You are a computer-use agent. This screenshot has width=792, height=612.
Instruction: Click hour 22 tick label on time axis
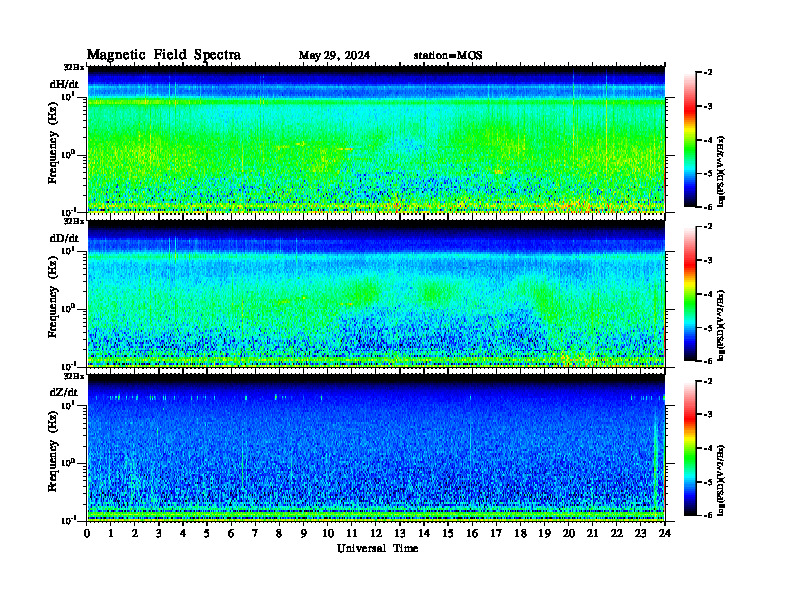617,534
